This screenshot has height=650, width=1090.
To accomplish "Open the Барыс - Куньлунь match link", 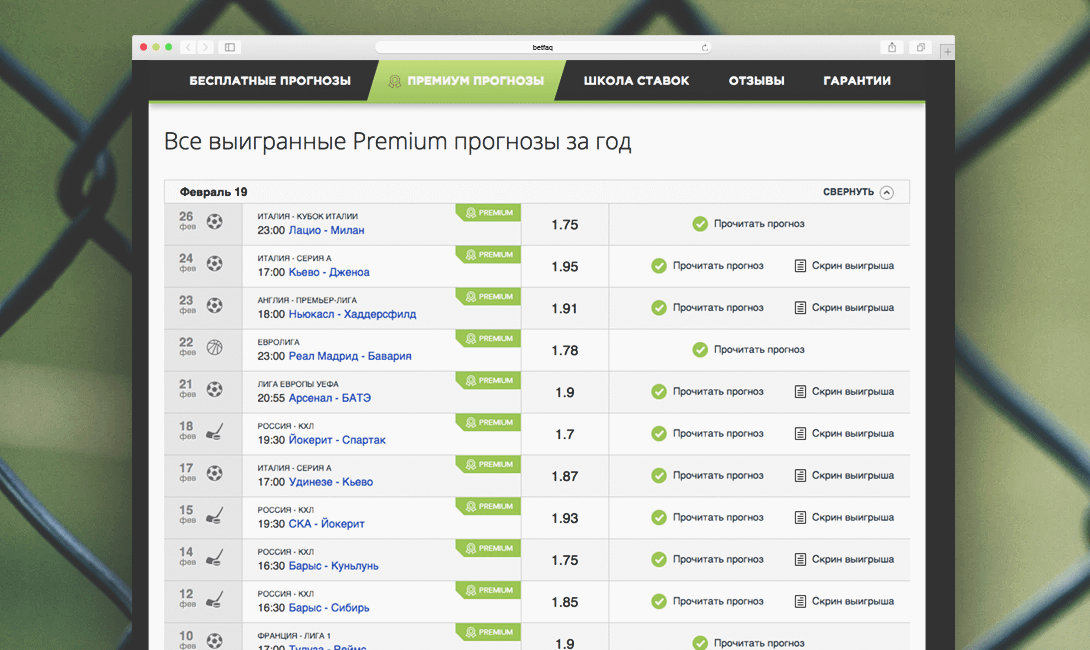I will 333,566.
